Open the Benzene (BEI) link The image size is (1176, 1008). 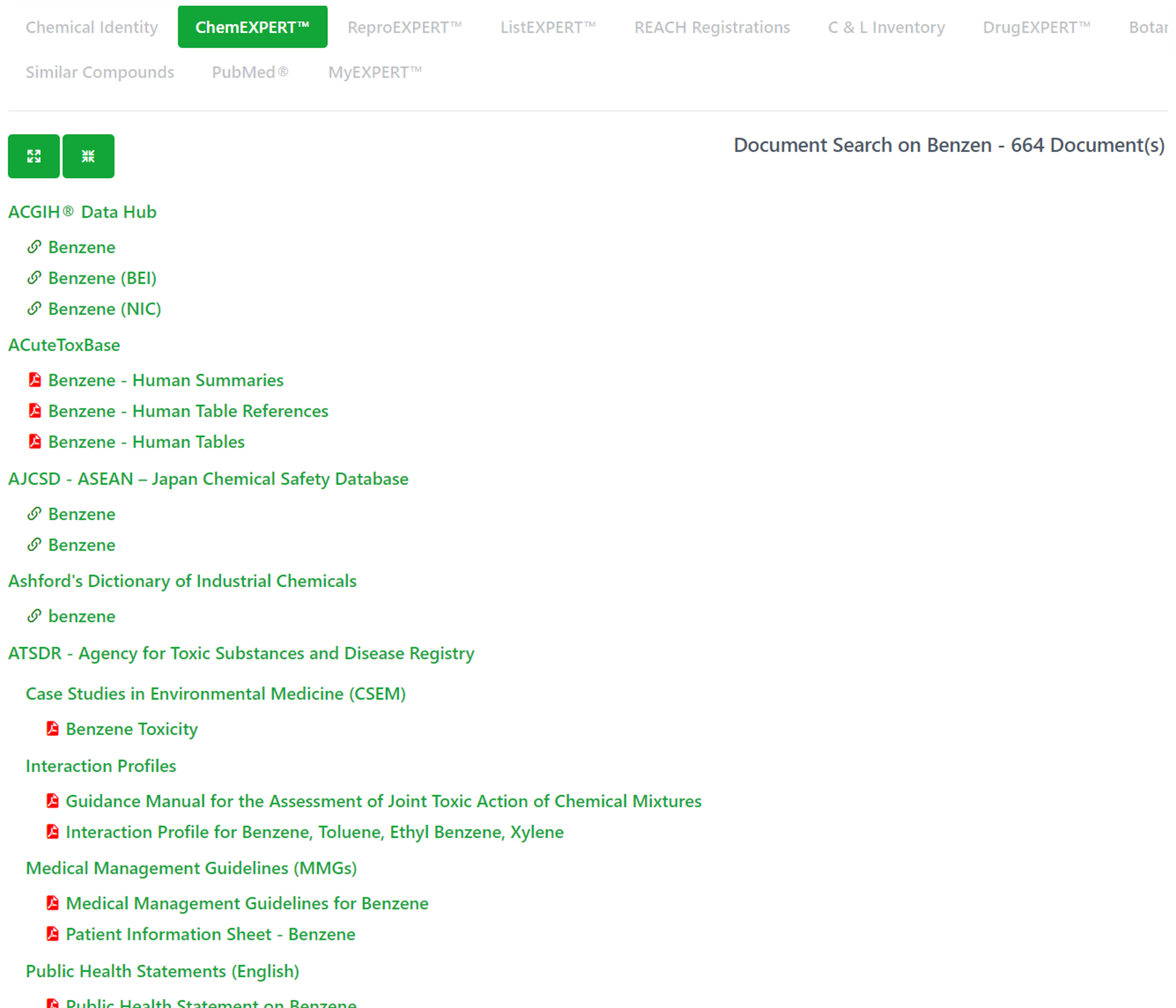[x=102, y=278]
